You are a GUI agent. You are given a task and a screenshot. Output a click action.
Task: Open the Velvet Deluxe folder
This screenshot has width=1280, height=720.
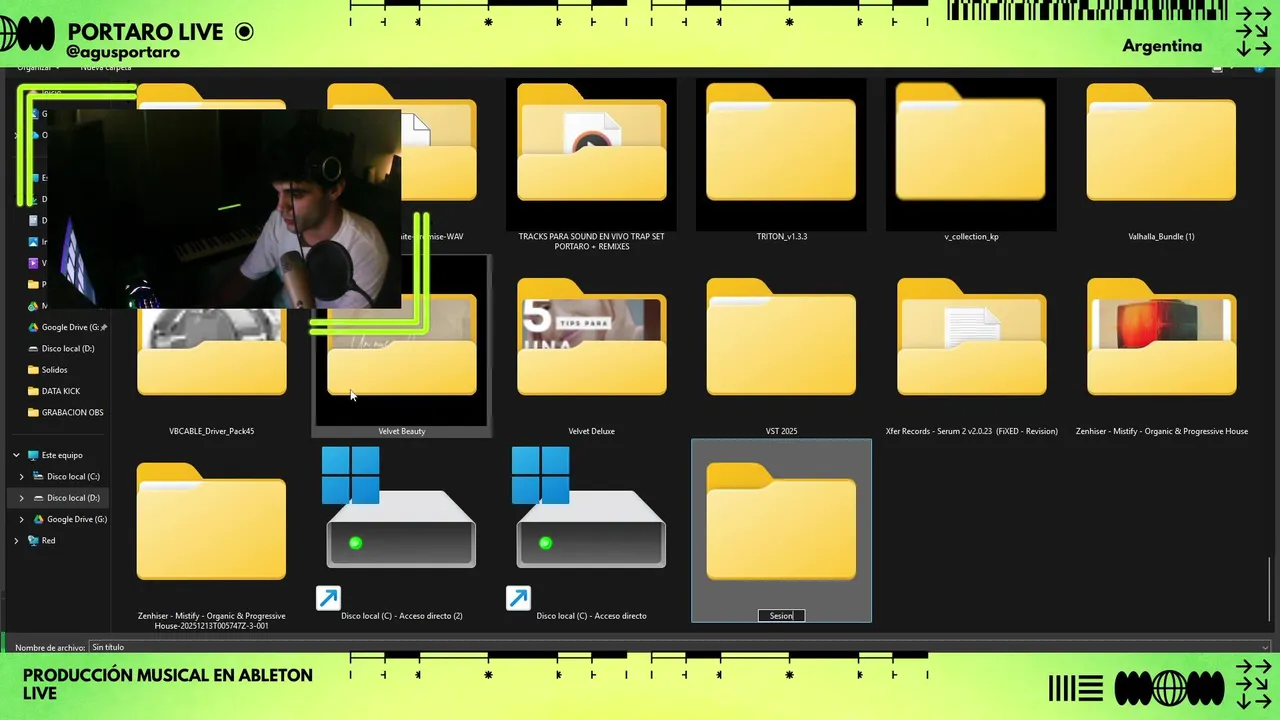point(591,337)
